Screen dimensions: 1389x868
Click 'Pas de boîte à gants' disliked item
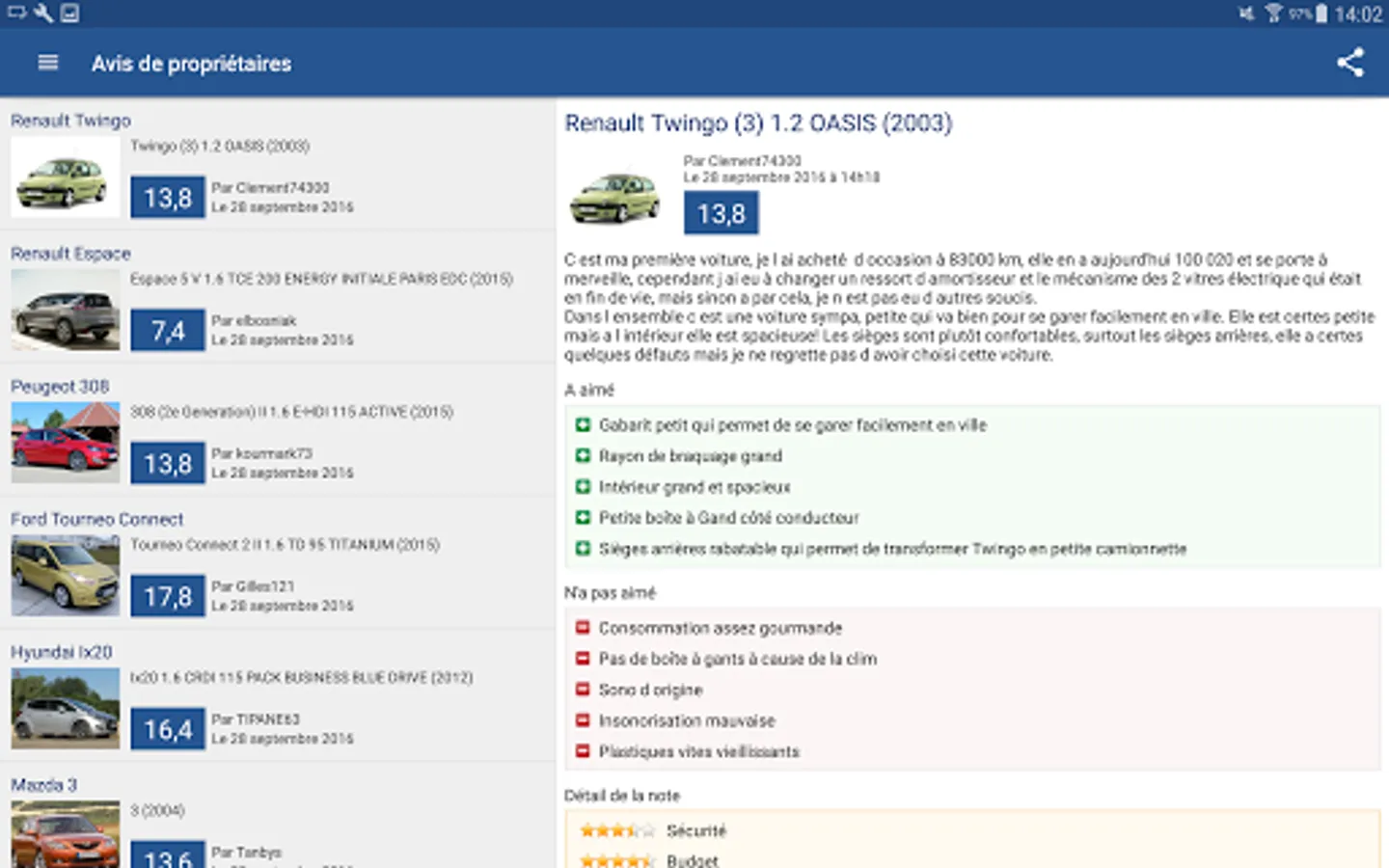pos(738,659)
